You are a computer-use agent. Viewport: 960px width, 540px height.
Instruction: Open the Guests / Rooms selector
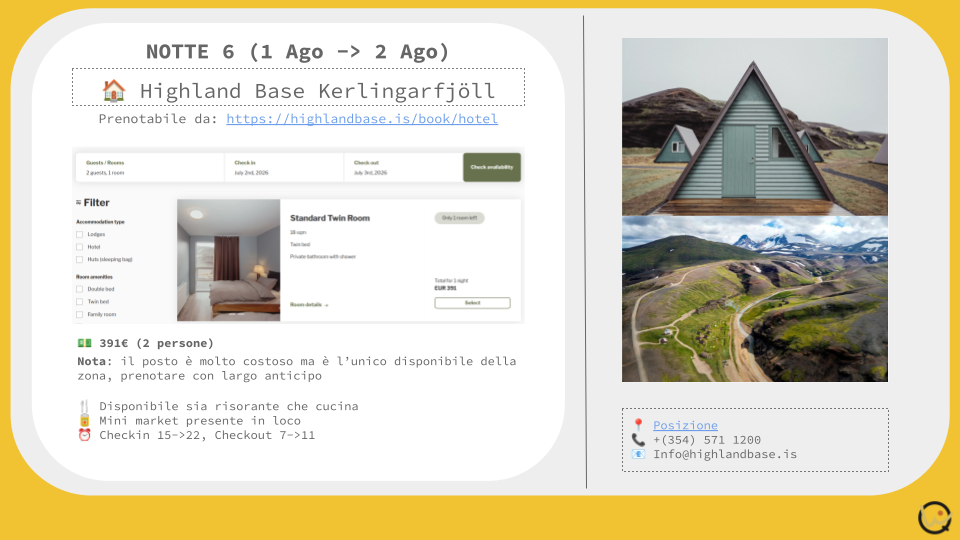150,167
